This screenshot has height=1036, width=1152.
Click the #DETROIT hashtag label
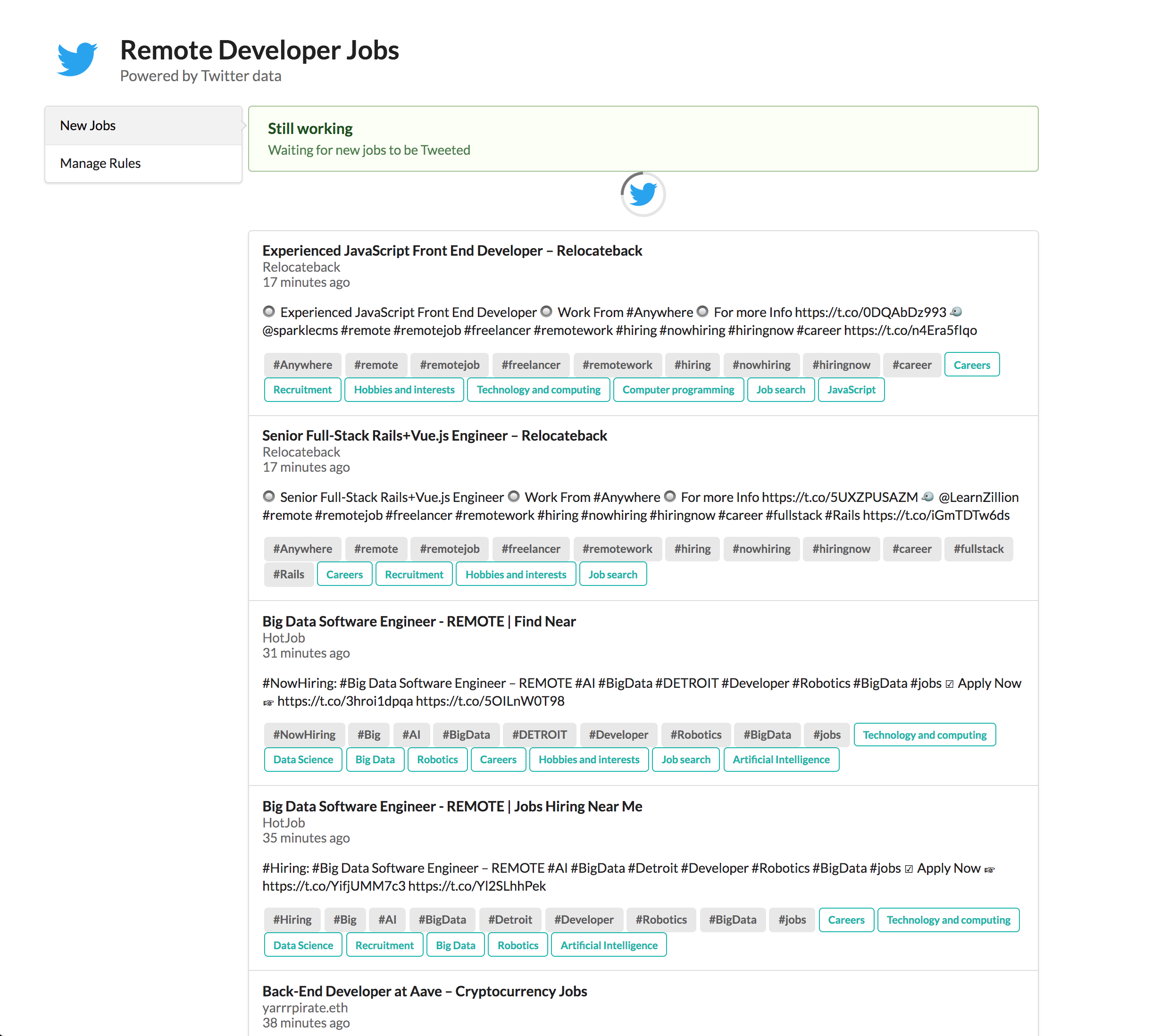[x=538, y=735]
